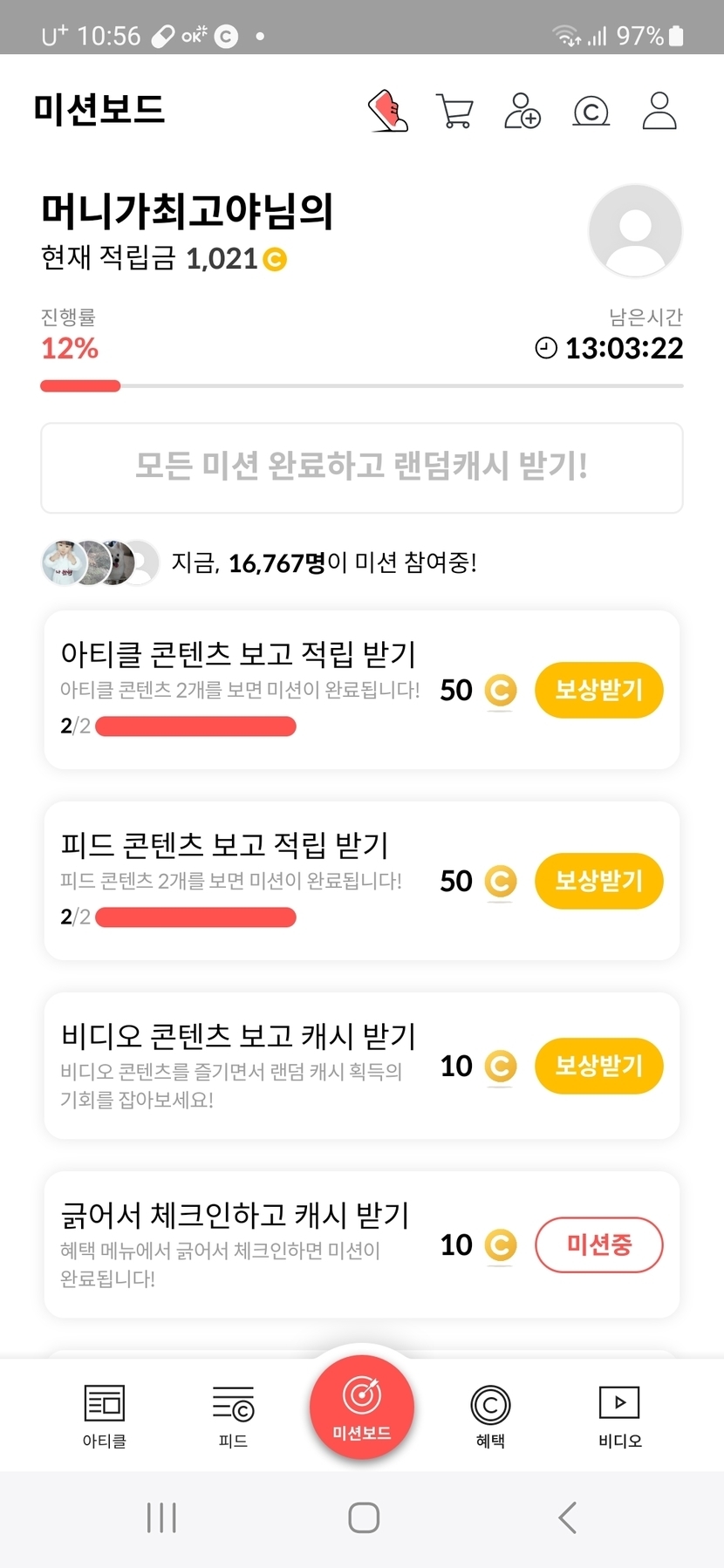Claim reward for 아티클 콘텐츠 mission
The height and width of the screenshot is (1568, 724).
point(598,690)
